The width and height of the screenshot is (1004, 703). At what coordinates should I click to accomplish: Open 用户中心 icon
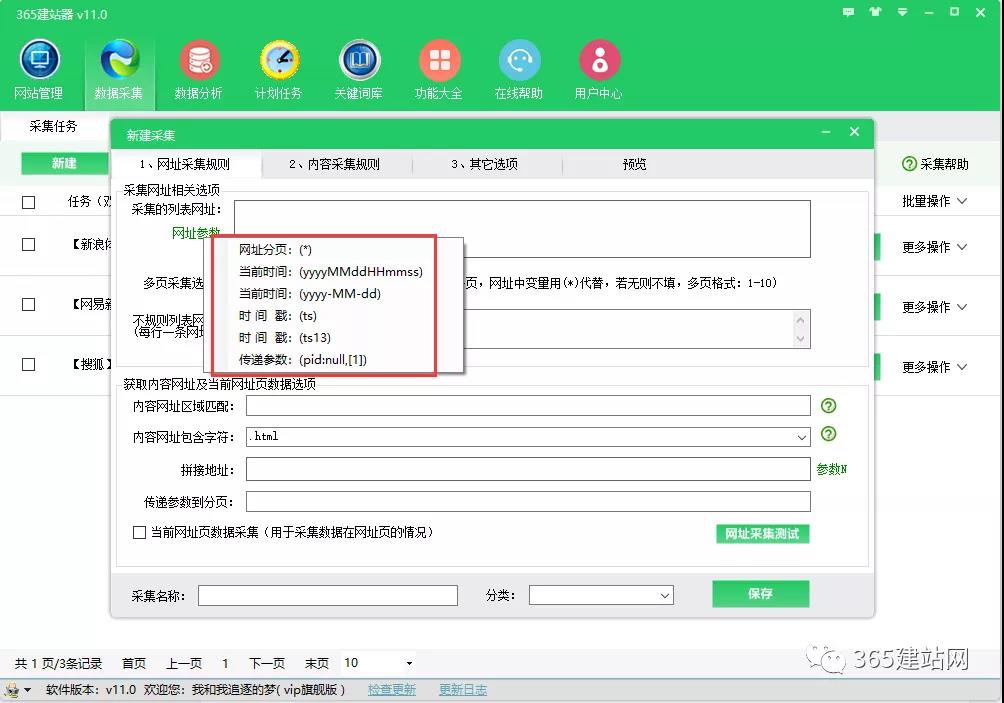[599, 70]
